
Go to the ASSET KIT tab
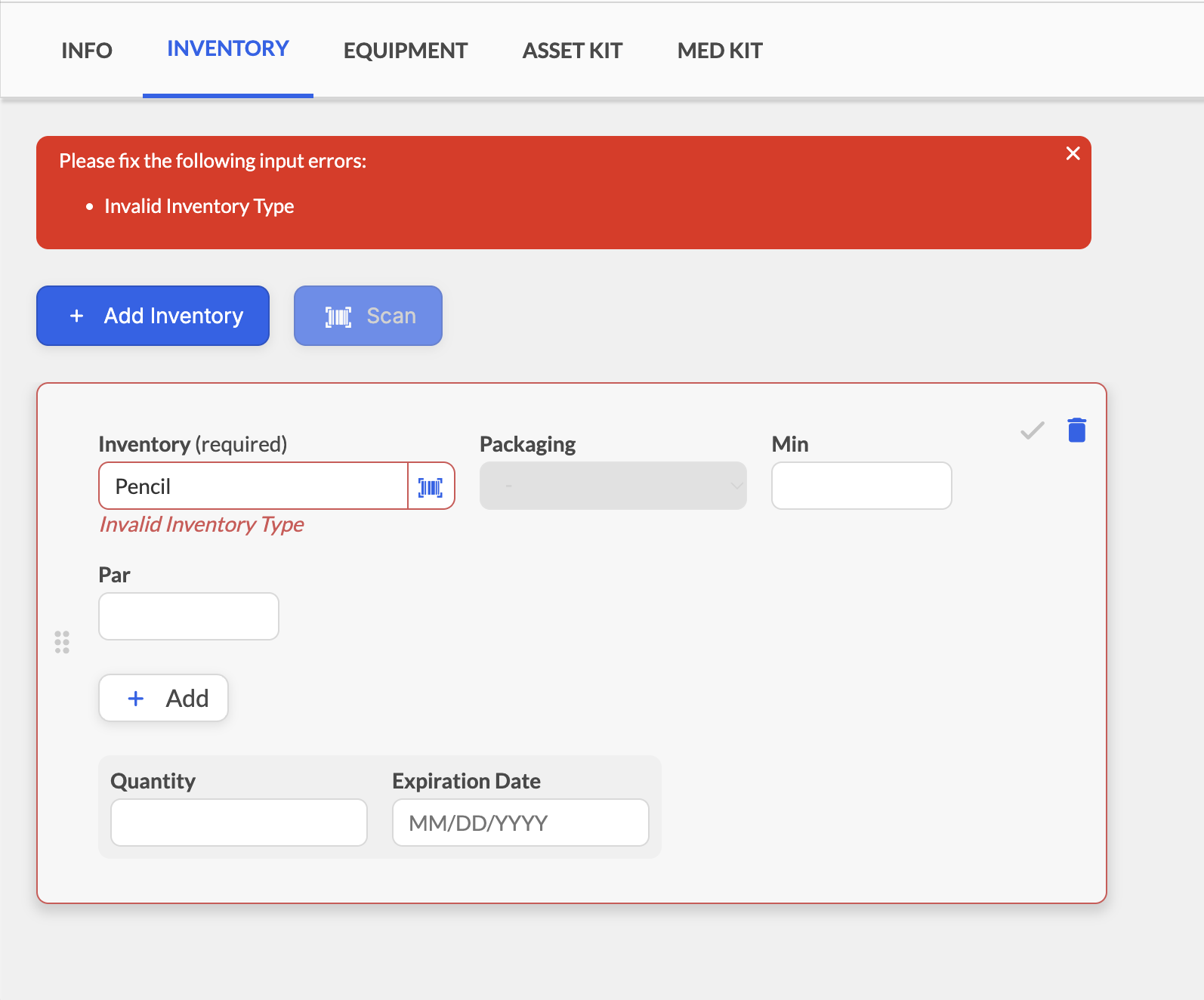coord(573,51)
